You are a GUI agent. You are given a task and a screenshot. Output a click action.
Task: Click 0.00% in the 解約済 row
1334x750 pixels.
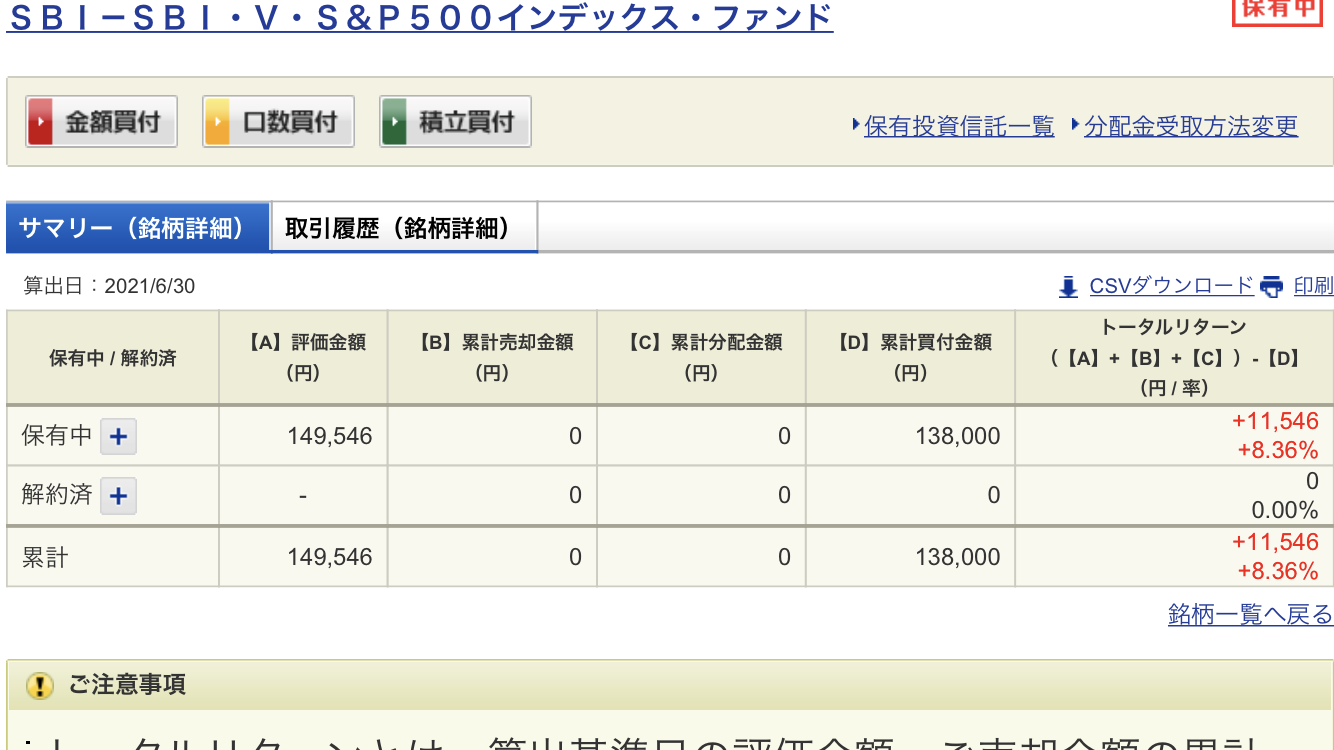(1285, 510)
